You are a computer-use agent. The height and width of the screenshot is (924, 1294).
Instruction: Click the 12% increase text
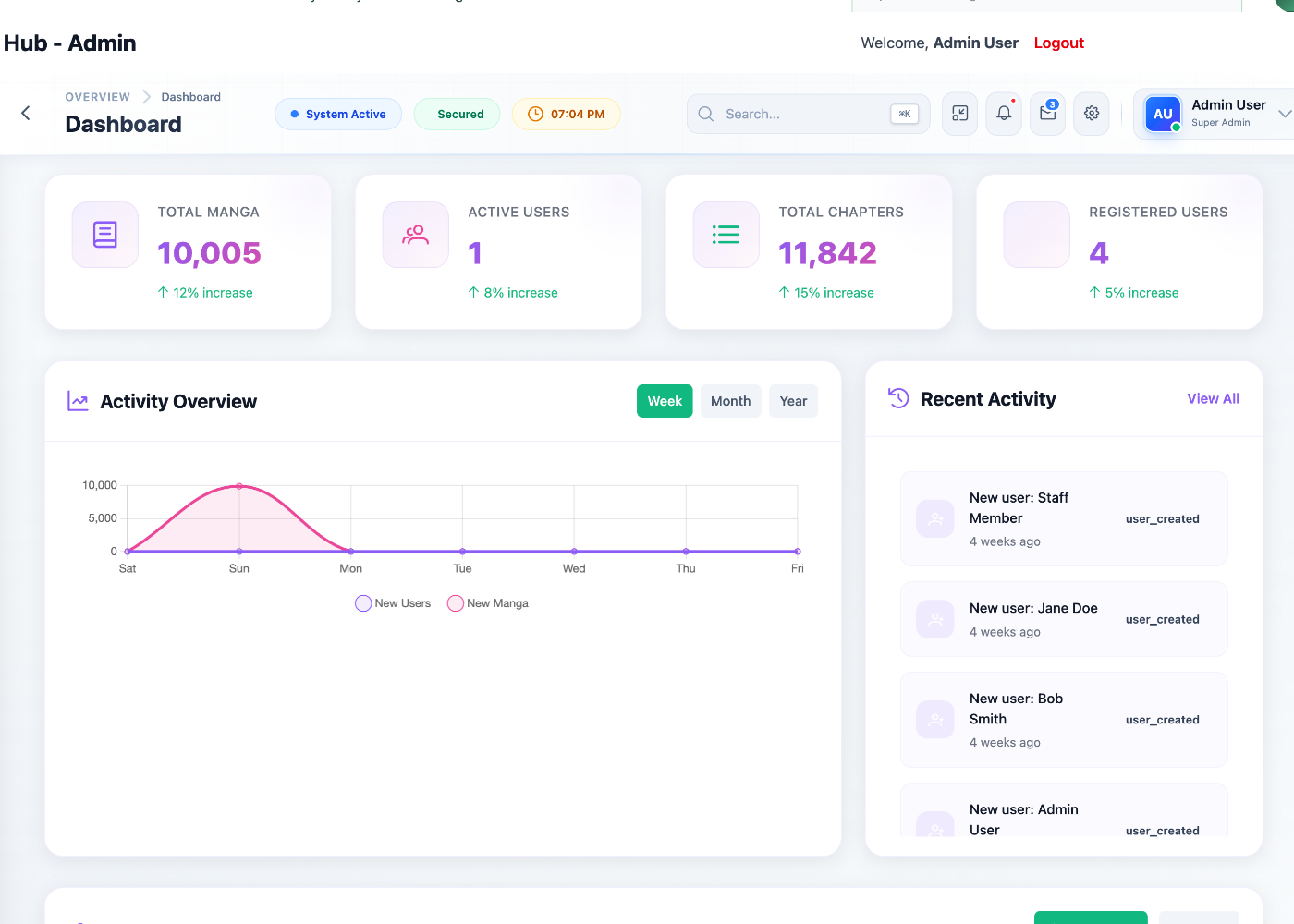[x=214, y=293]
